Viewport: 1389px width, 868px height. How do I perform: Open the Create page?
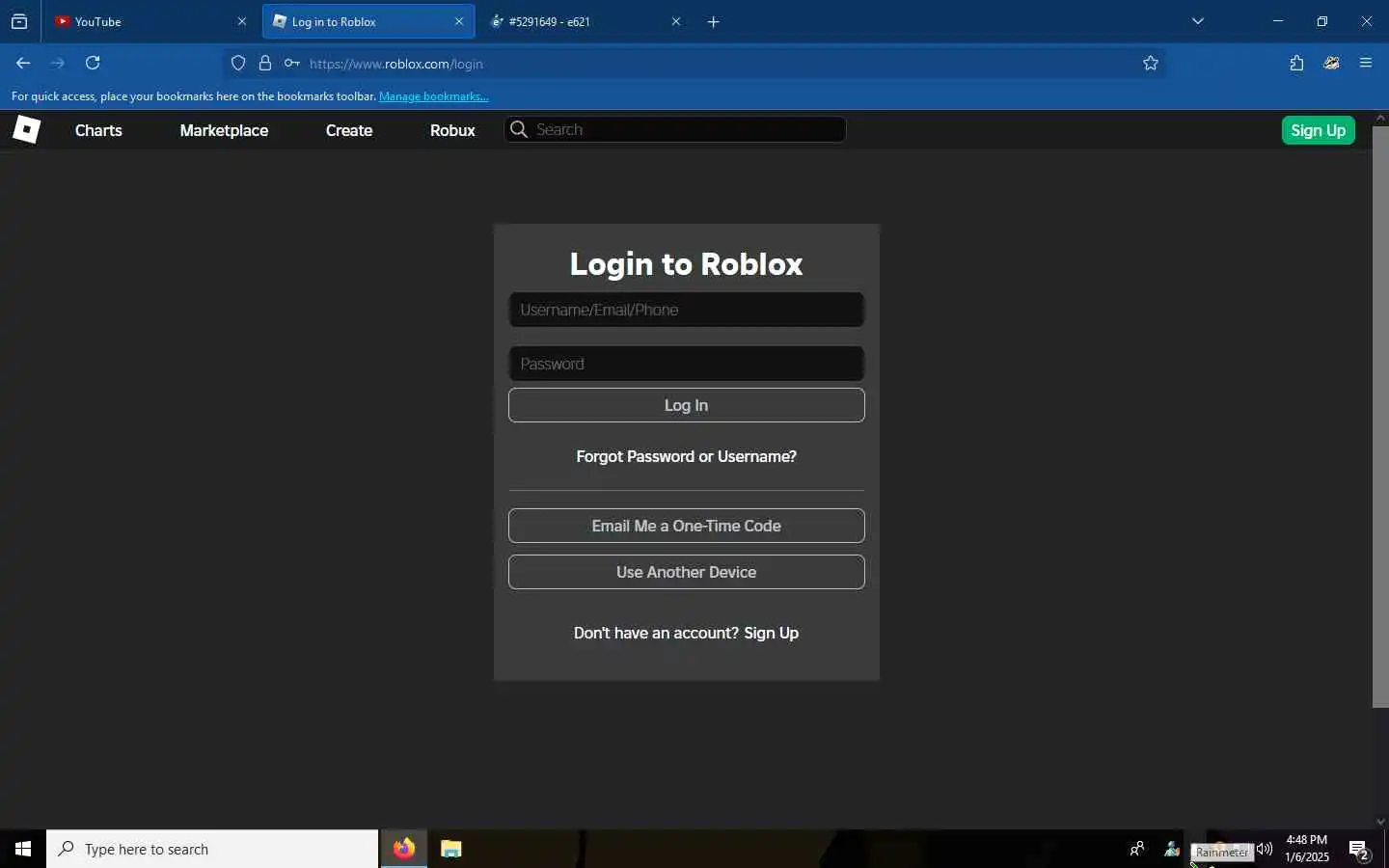click(x=349, y=130)
